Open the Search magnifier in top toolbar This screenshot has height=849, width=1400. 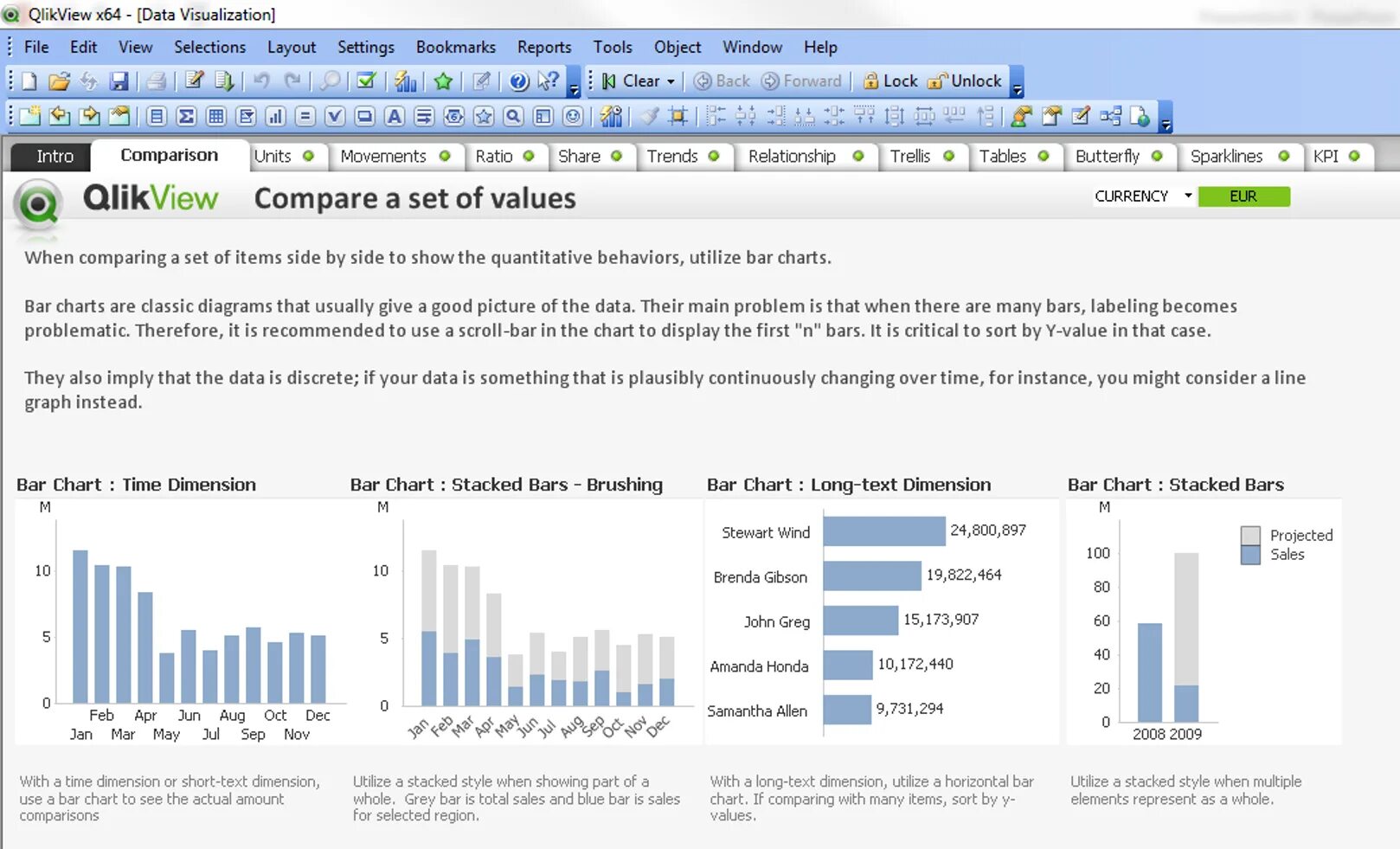(x=330, y=81)
